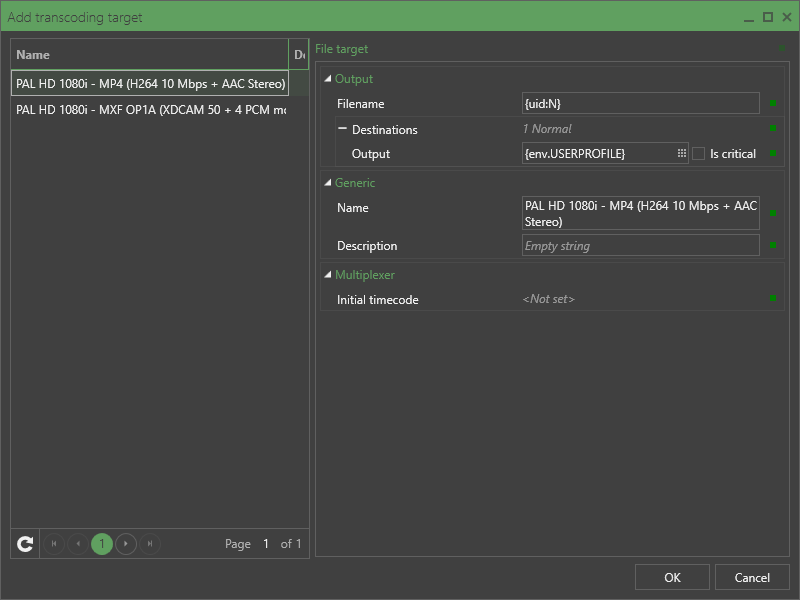
Task: Click the File target heading
Action: (x=341, y=49)
